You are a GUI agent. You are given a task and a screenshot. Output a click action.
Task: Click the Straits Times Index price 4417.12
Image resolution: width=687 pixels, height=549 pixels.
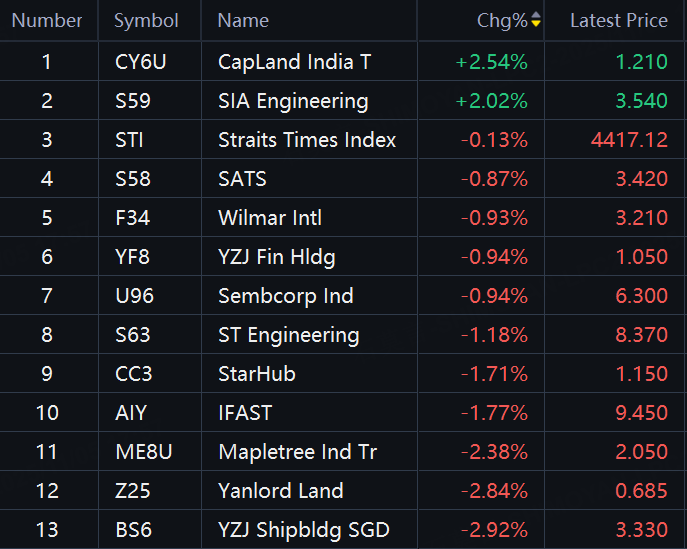[629, 140]
